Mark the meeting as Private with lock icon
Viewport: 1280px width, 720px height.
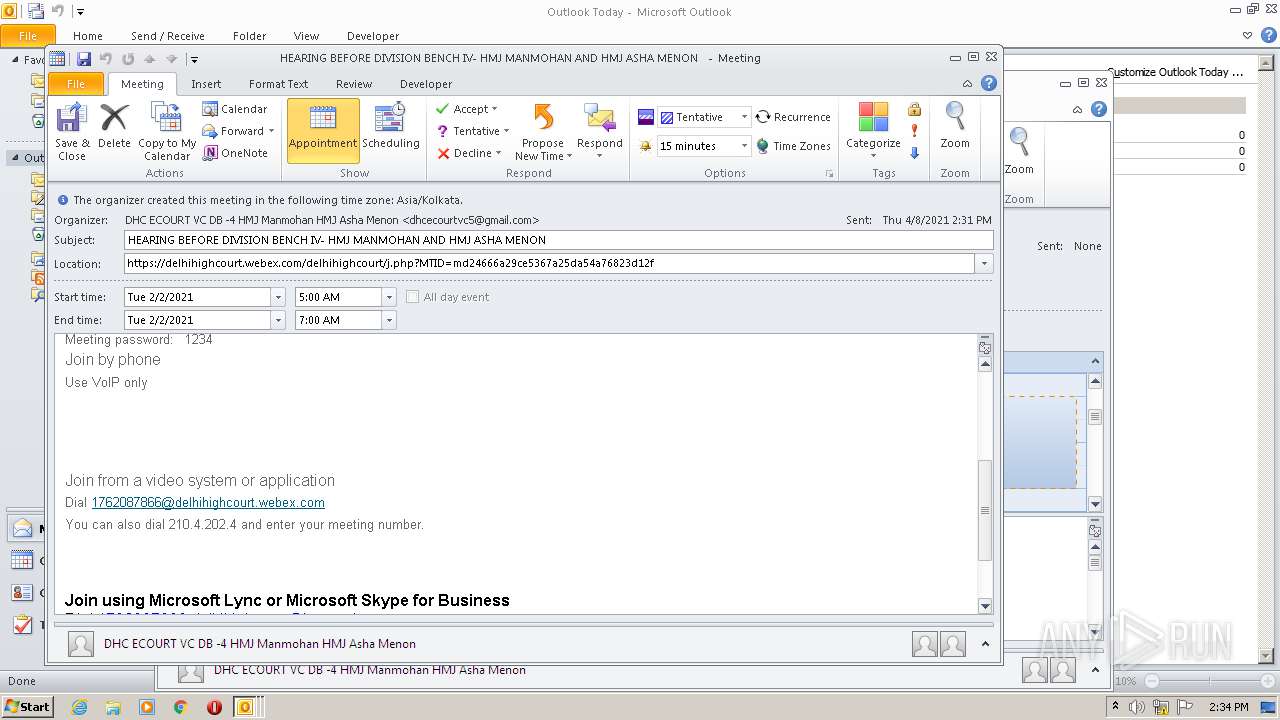914,109
